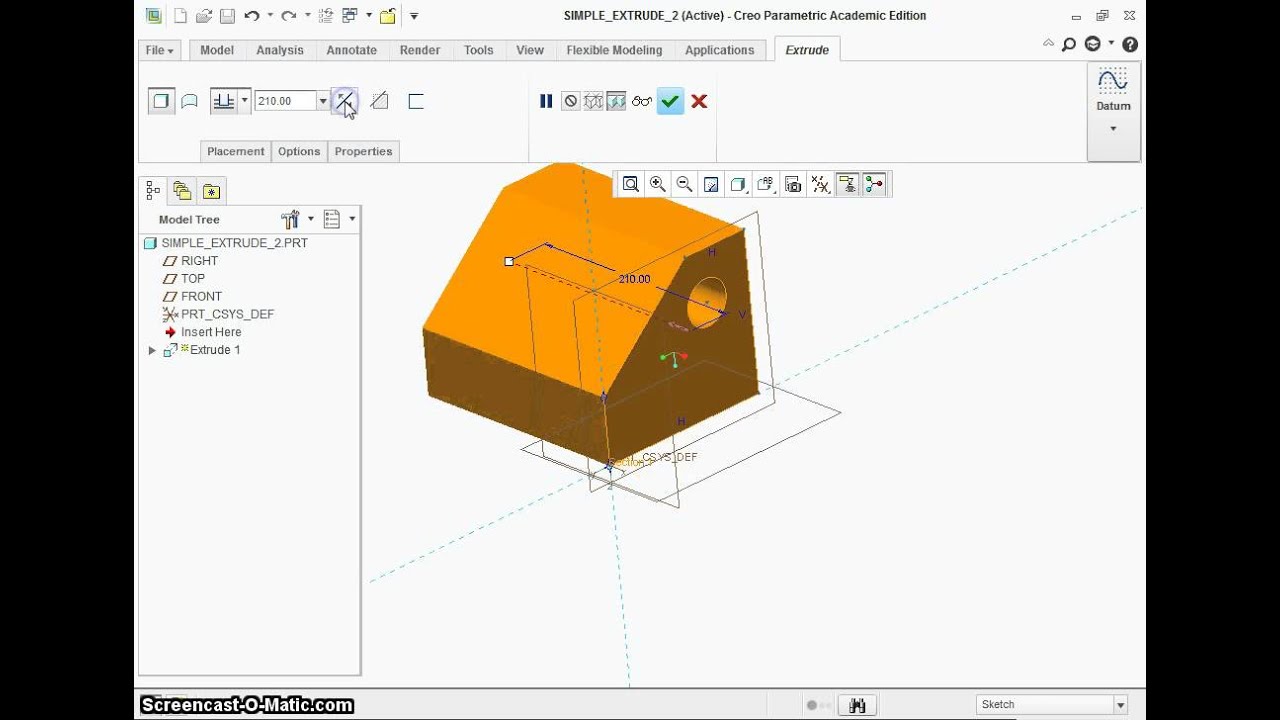Open the File menu

pyautogui.click(x=159, y=50)
